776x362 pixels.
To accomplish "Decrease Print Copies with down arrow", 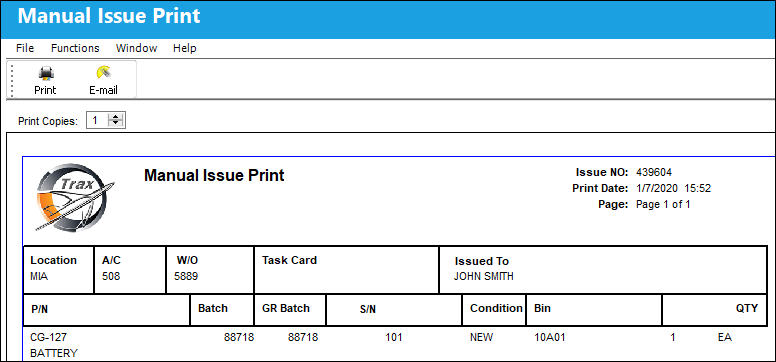I will pos(116,123).
